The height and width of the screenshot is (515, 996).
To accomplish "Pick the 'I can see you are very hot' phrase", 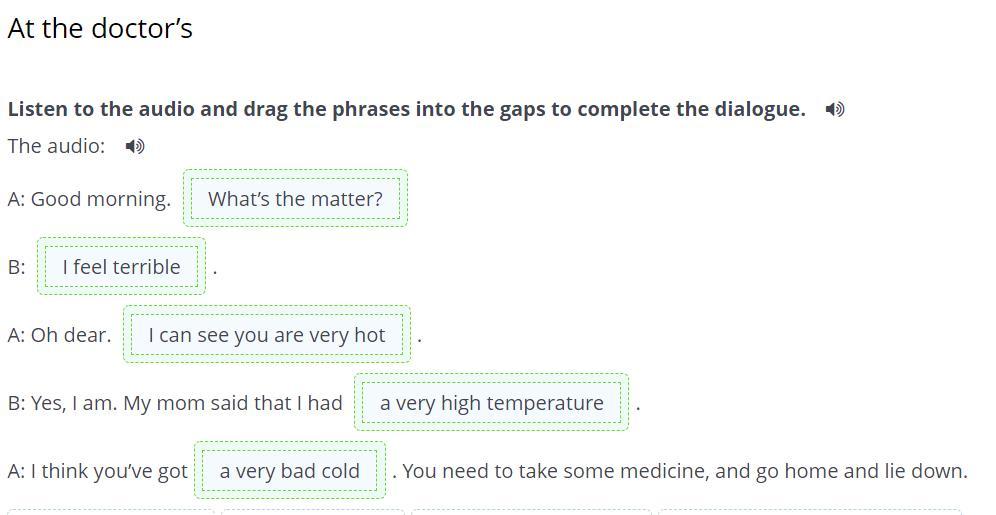I will point(266,335).
